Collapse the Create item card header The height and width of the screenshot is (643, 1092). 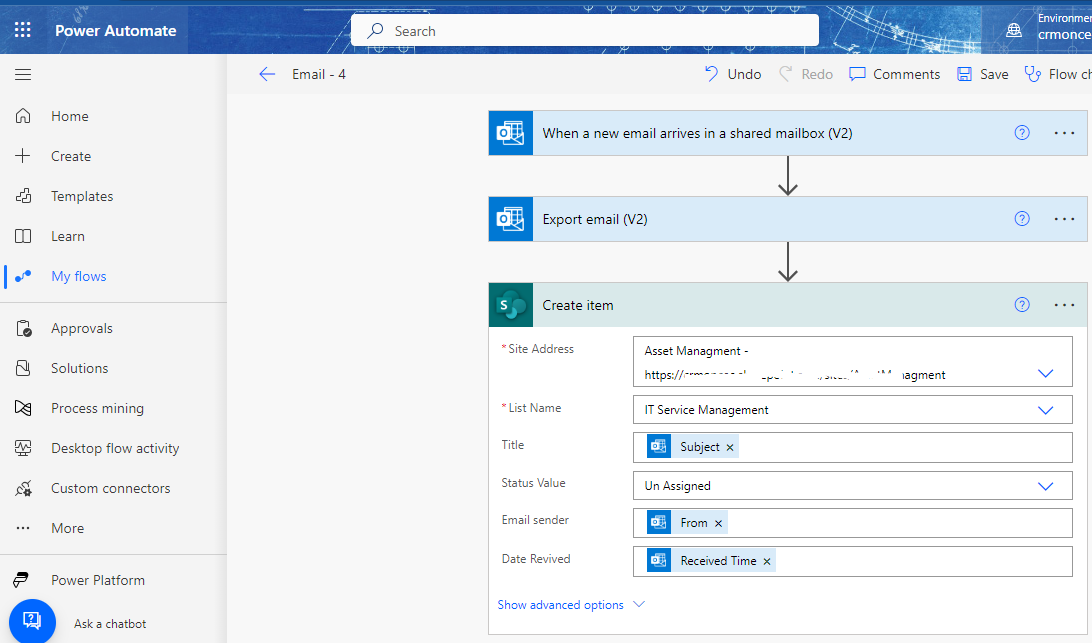coord(788,305)
